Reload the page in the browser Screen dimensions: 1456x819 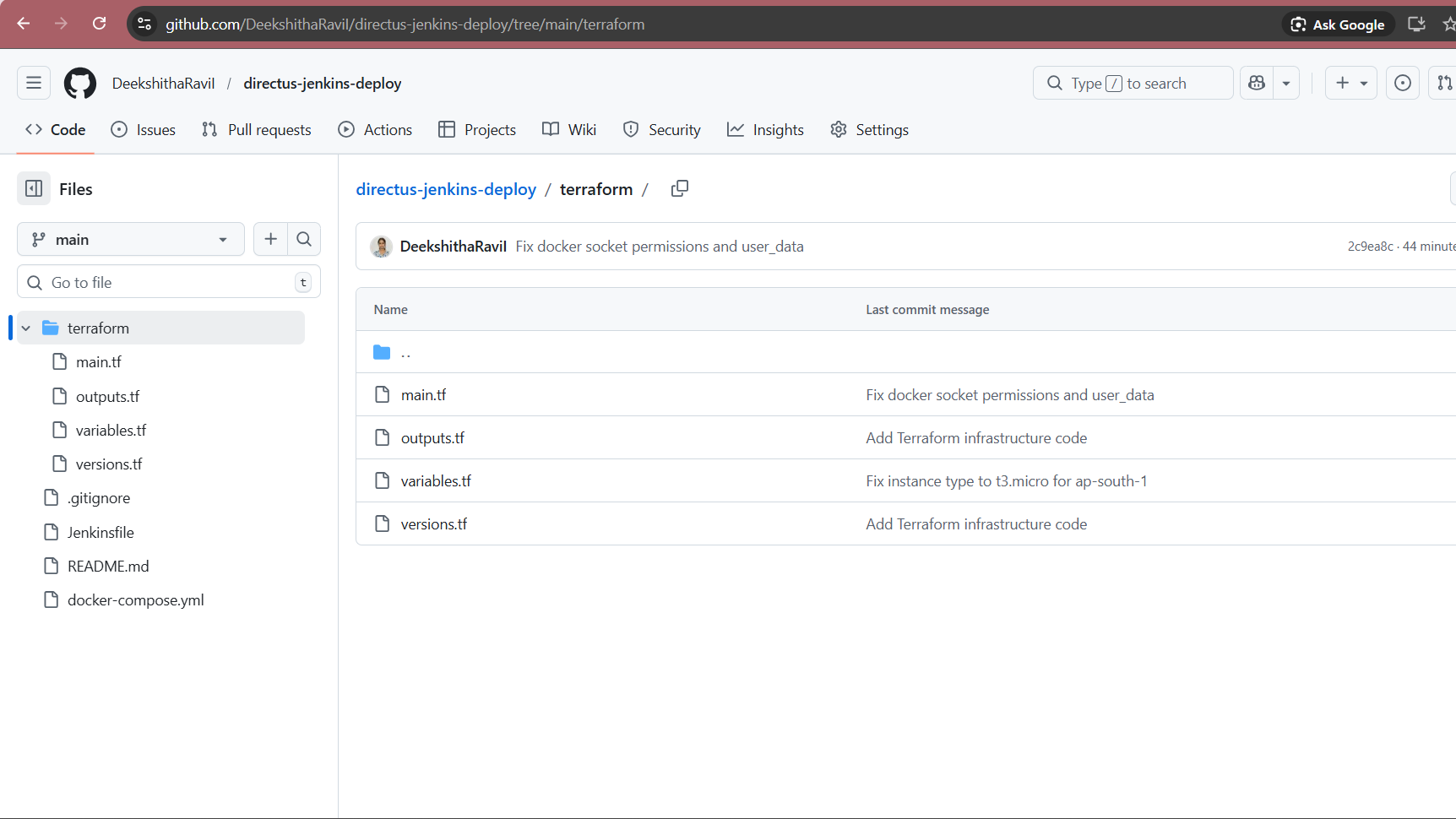click(100, 24)
